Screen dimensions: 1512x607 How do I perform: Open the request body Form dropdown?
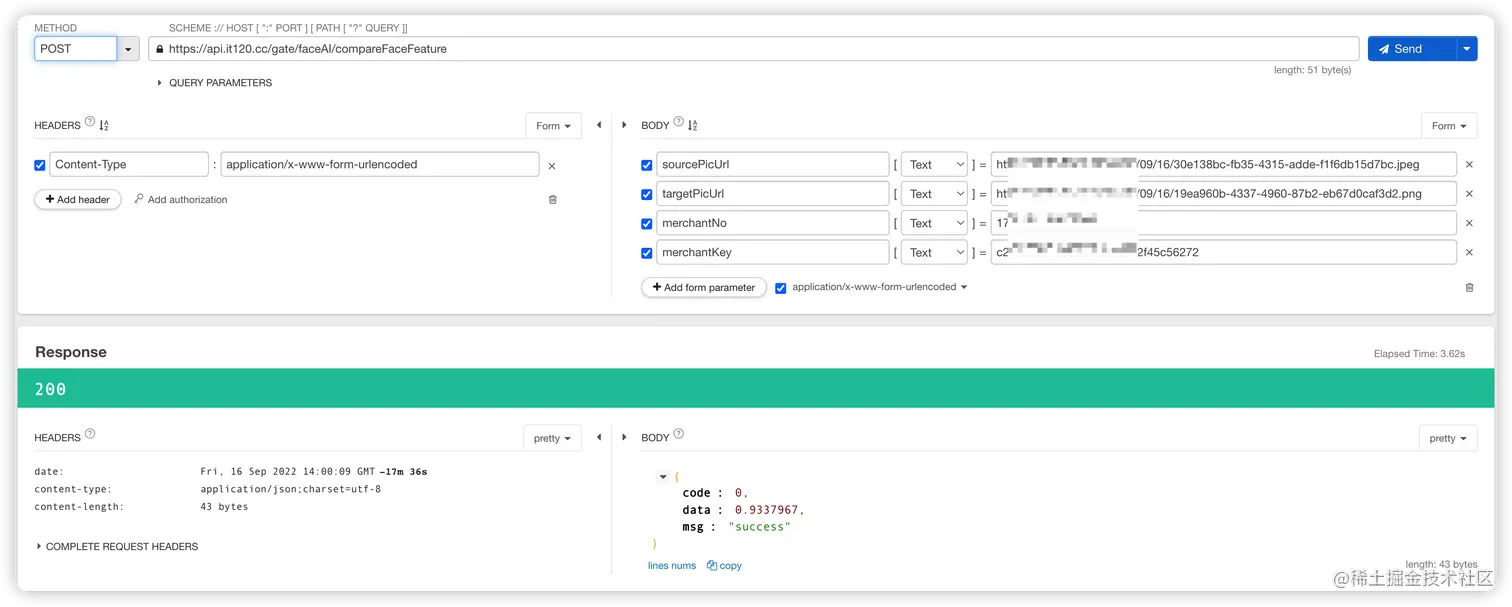point(1449,126)
